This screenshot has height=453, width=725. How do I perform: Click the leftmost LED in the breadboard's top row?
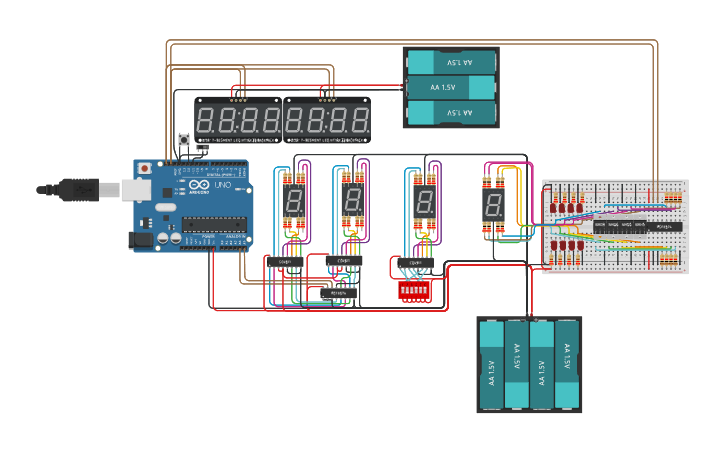coord(553,208)
